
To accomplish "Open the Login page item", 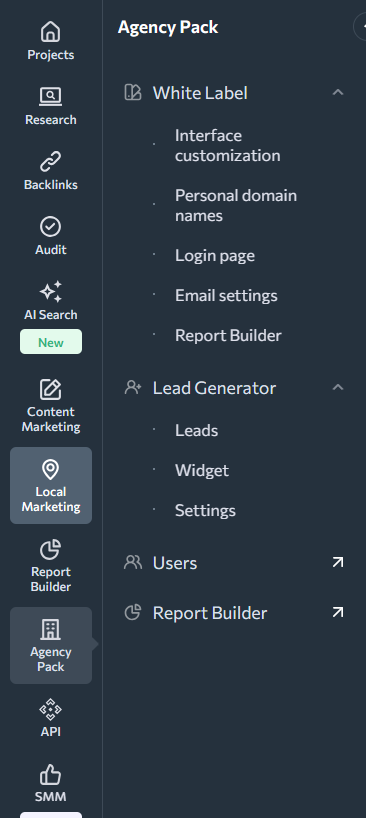I will coord(215,256).
